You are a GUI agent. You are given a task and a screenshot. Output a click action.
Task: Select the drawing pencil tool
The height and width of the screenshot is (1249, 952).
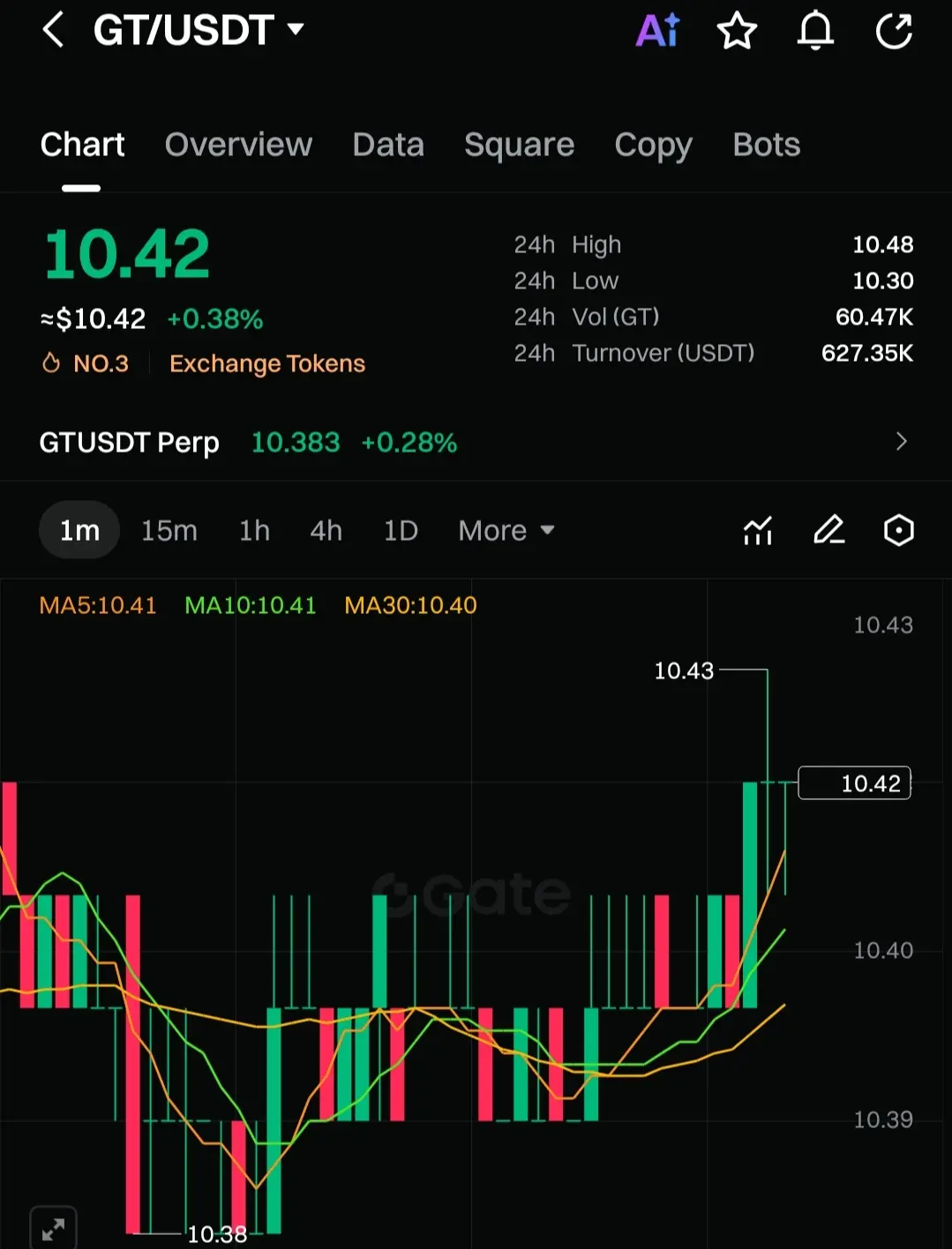(x=828, y=530)
